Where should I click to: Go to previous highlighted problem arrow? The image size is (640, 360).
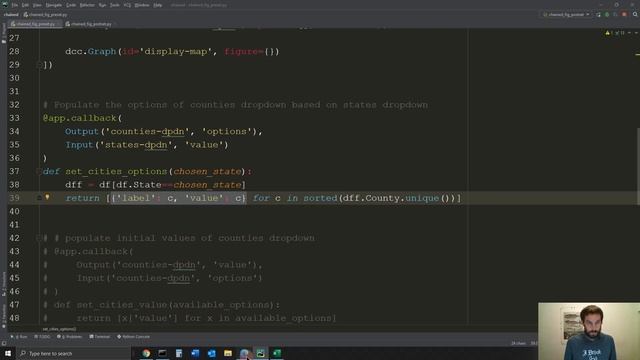[629, 33]
